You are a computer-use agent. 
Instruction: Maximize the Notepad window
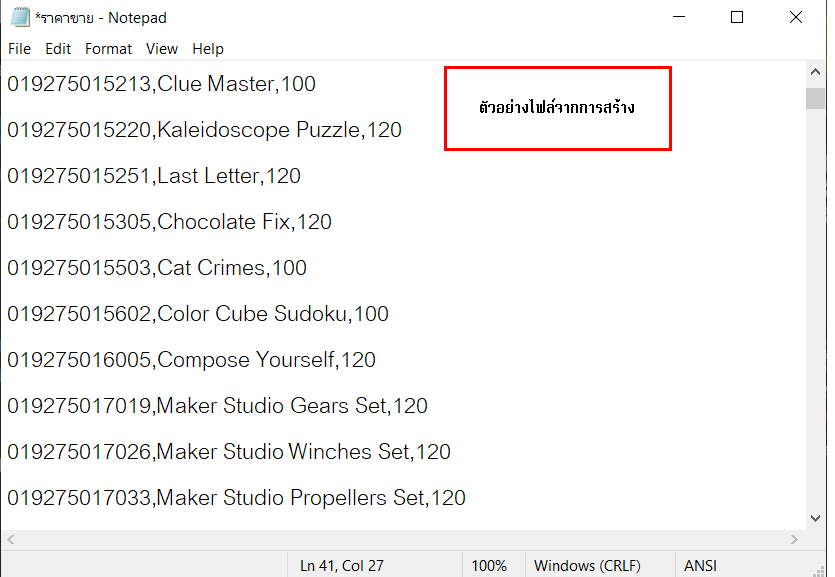pos(737,17)
